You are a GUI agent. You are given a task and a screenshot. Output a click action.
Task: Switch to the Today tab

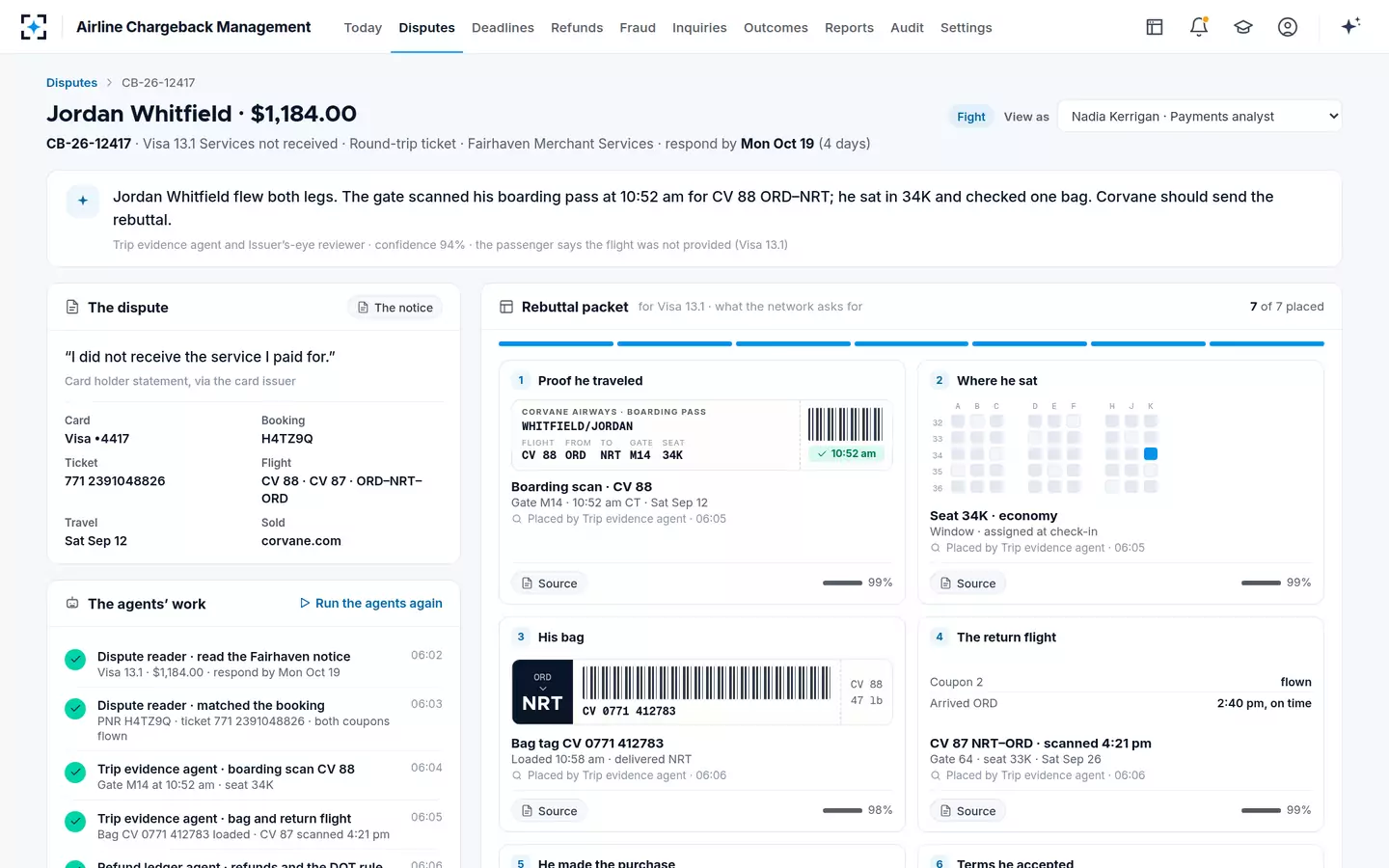(363, 28)
